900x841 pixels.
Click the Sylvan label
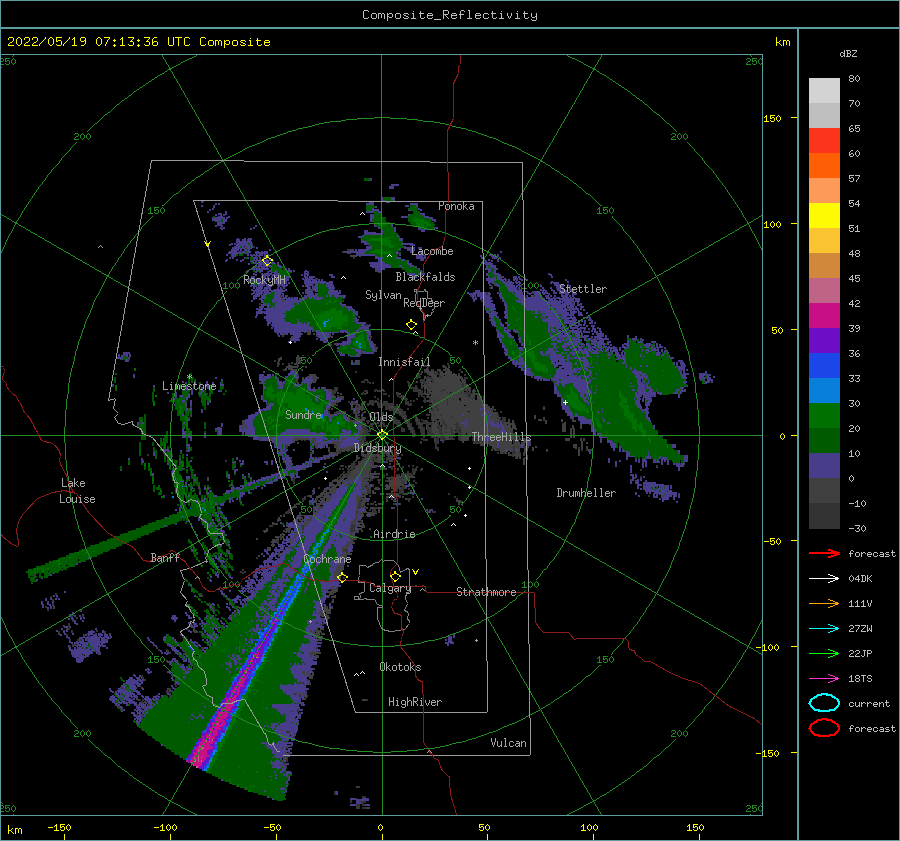click(383, 295)
